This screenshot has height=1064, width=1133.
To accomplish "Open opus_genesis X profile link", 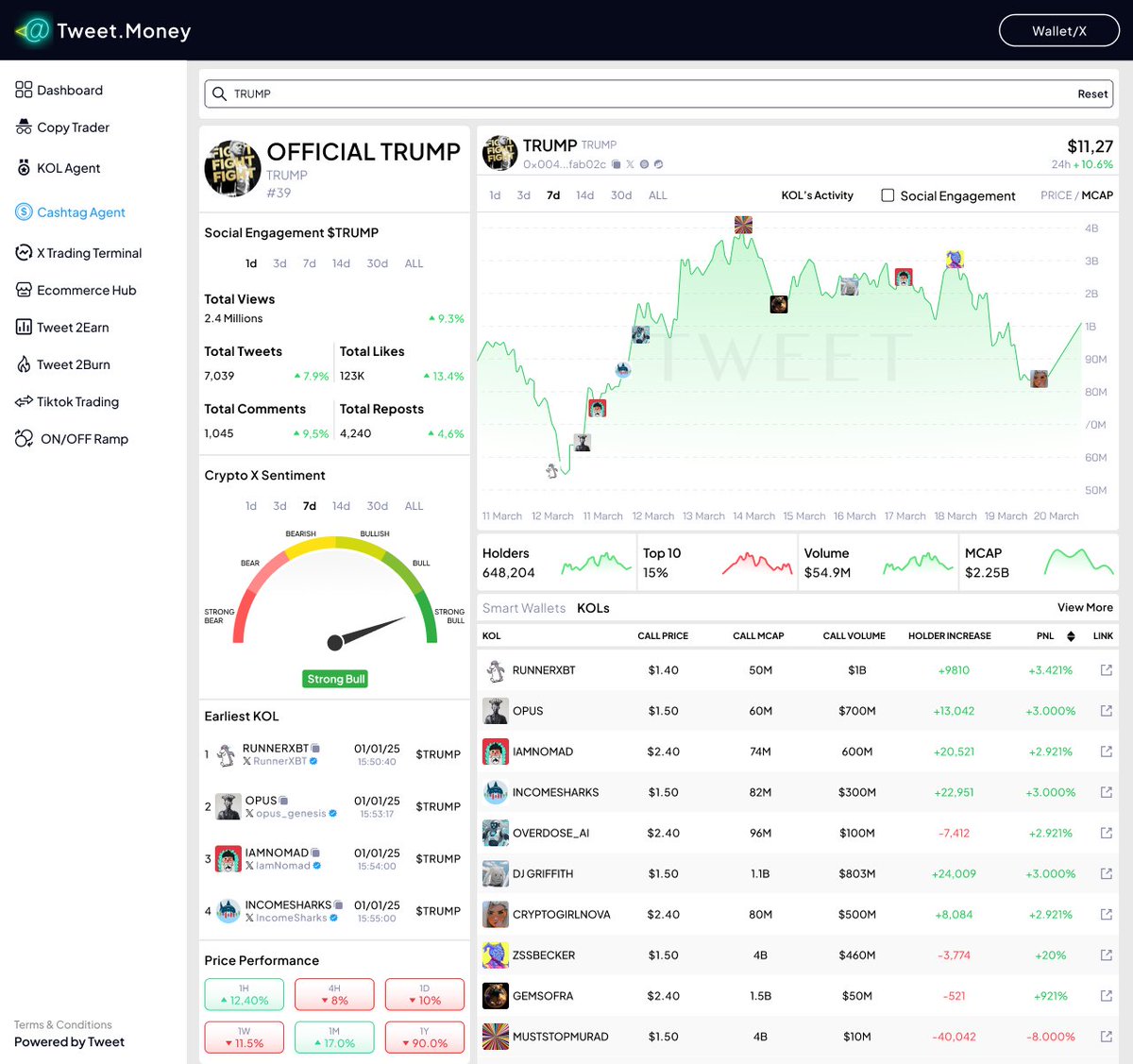I will (x=292, y=813).
